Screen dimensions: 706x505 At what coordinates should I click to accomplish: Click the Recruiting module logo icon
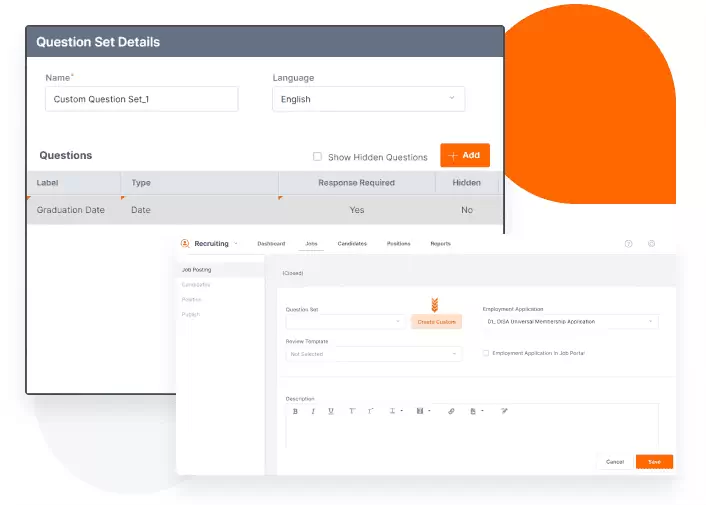185,243
